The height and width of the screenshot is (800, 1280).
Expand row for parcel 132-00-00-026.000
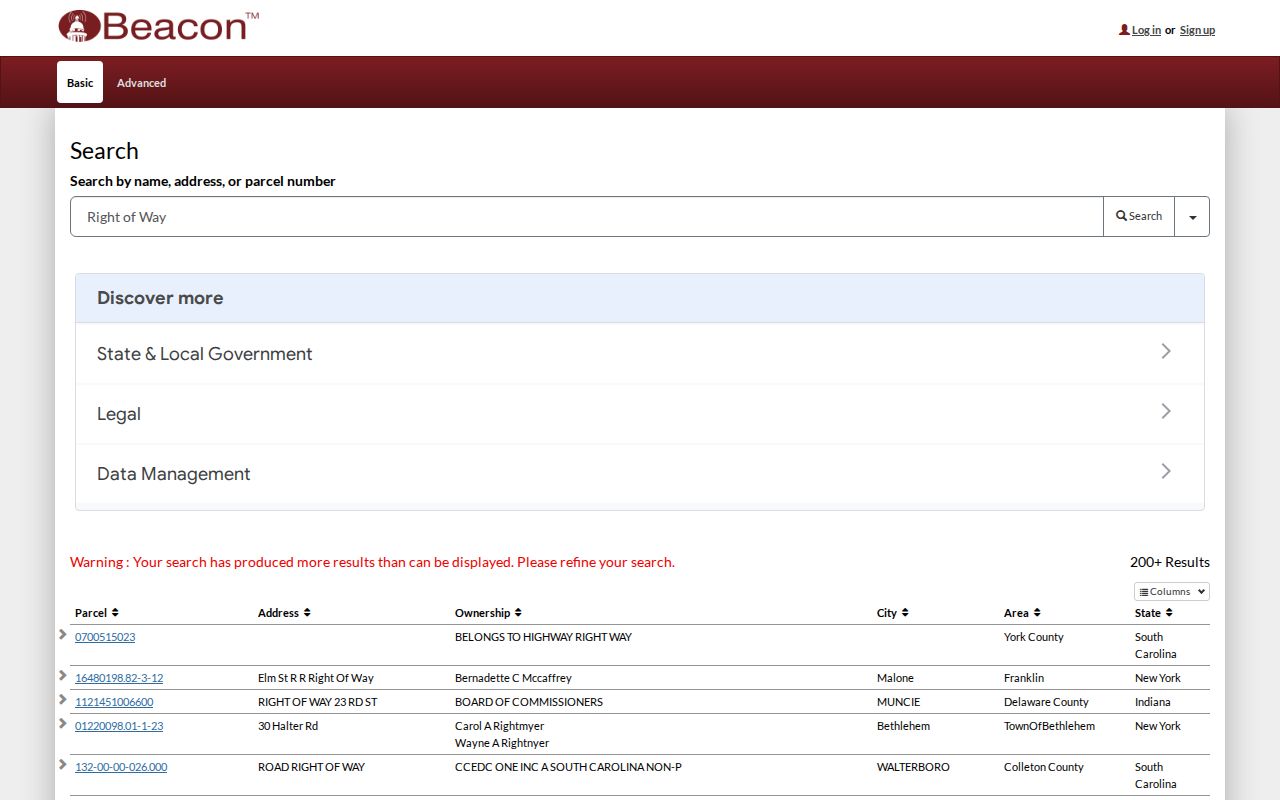point(63,764)
